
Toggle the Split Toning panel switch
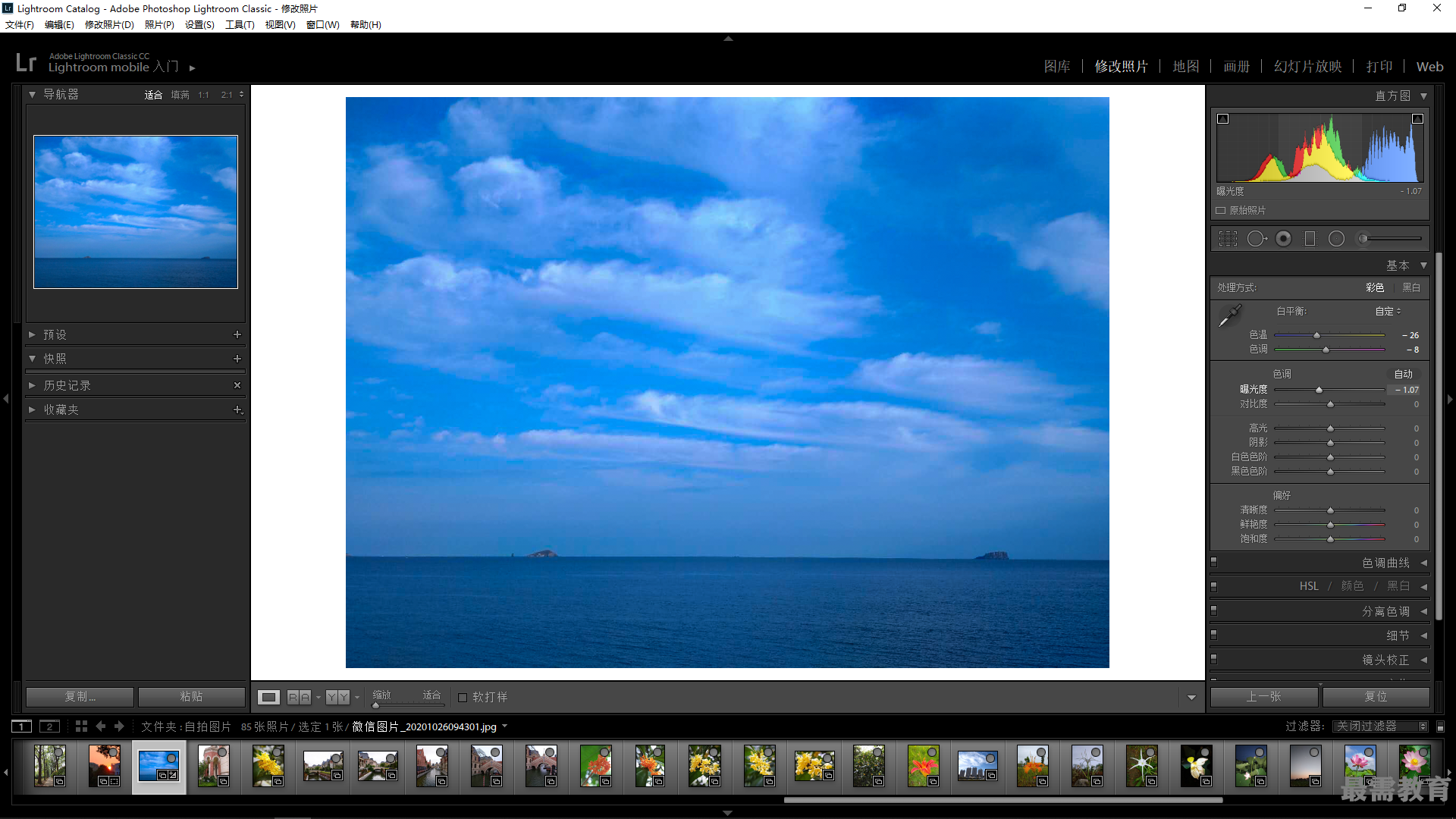(x=1214, y=611)
